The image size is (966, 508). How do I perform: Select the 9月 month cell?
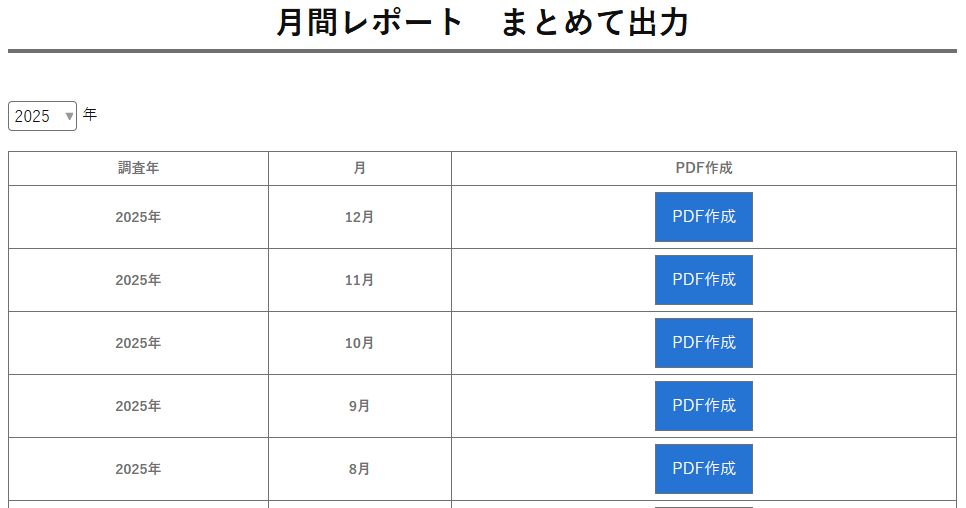pos(360,406)
